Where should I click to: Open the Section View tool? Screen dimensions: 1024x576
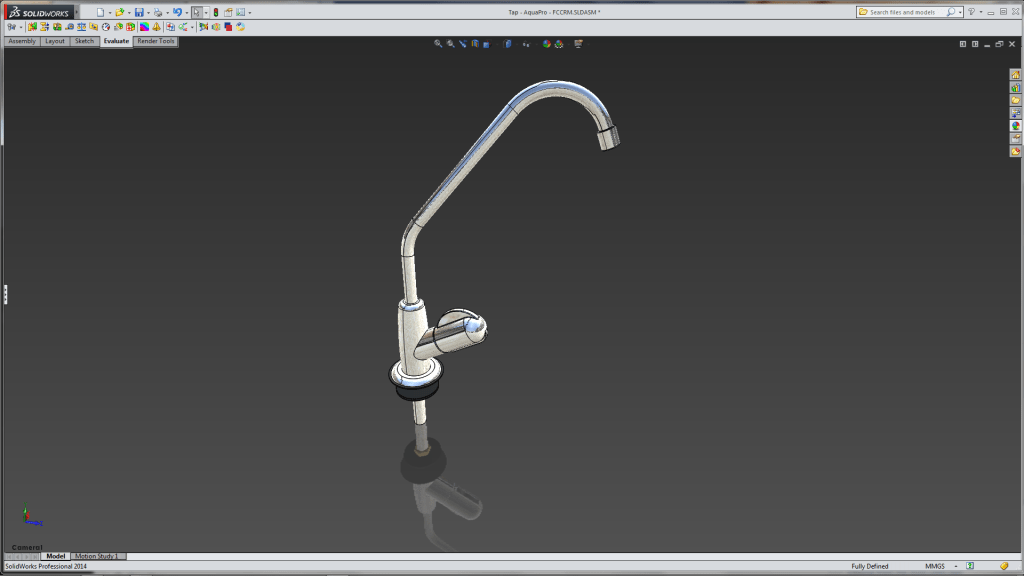475,43
